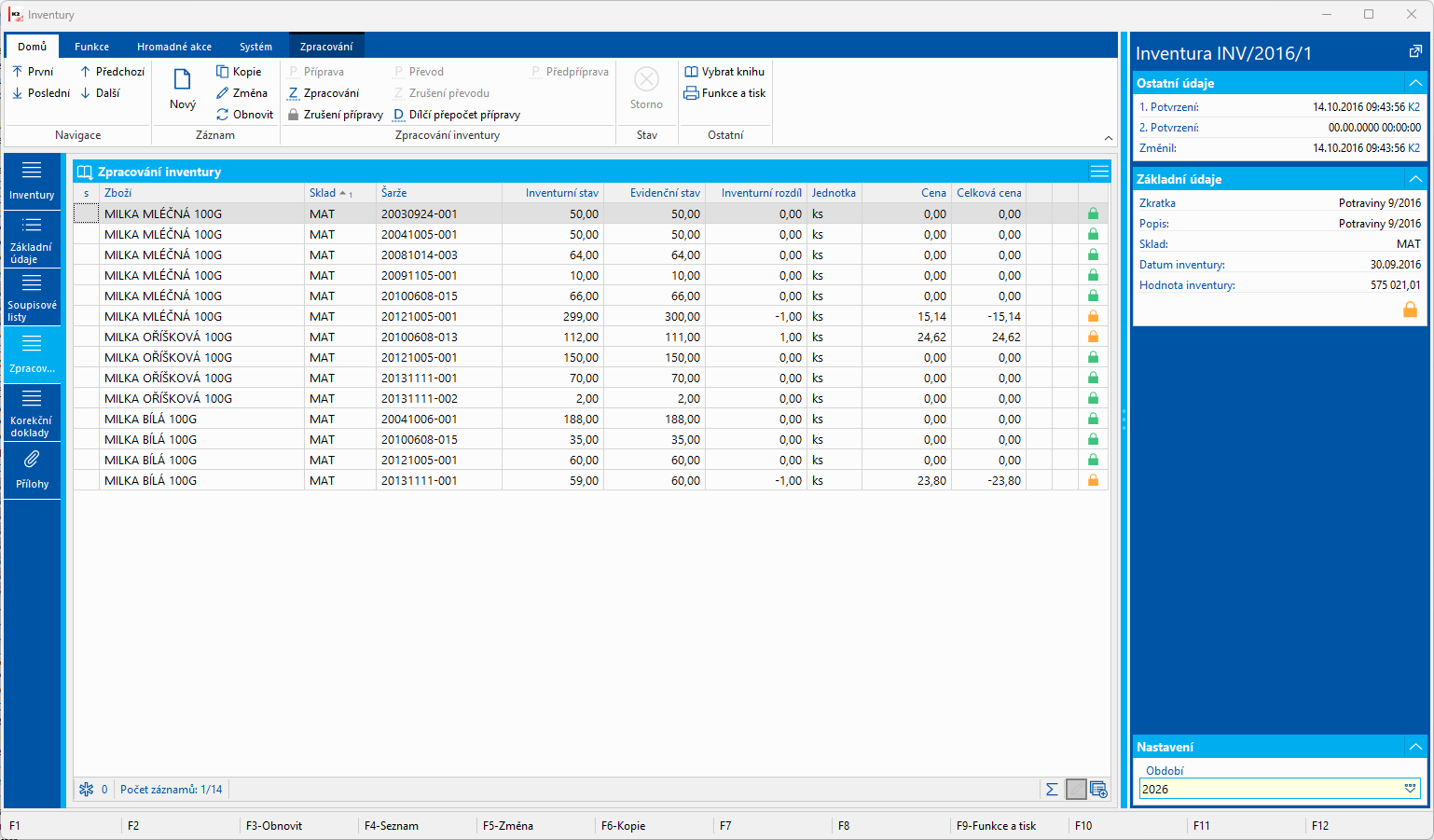Click Vybrat knihu
The height and width of the screenshot is (840, 1434).
click(724, 72)
